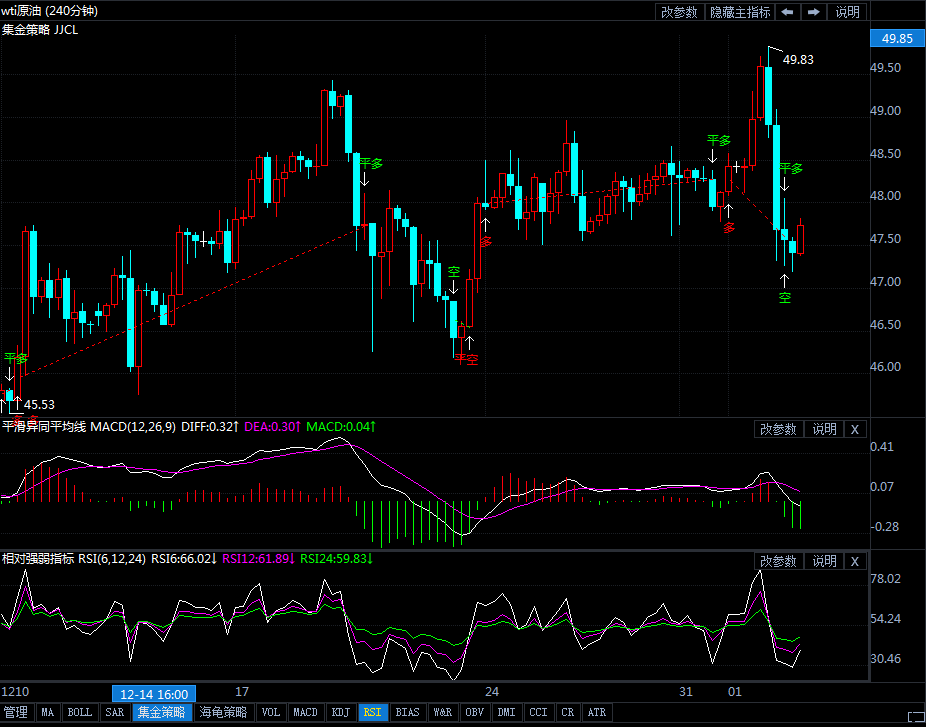The width and height of the screenshot is (926, 727).
Task: Click 说明 in the RSI panel header
Action: click(x=824, y=561)
